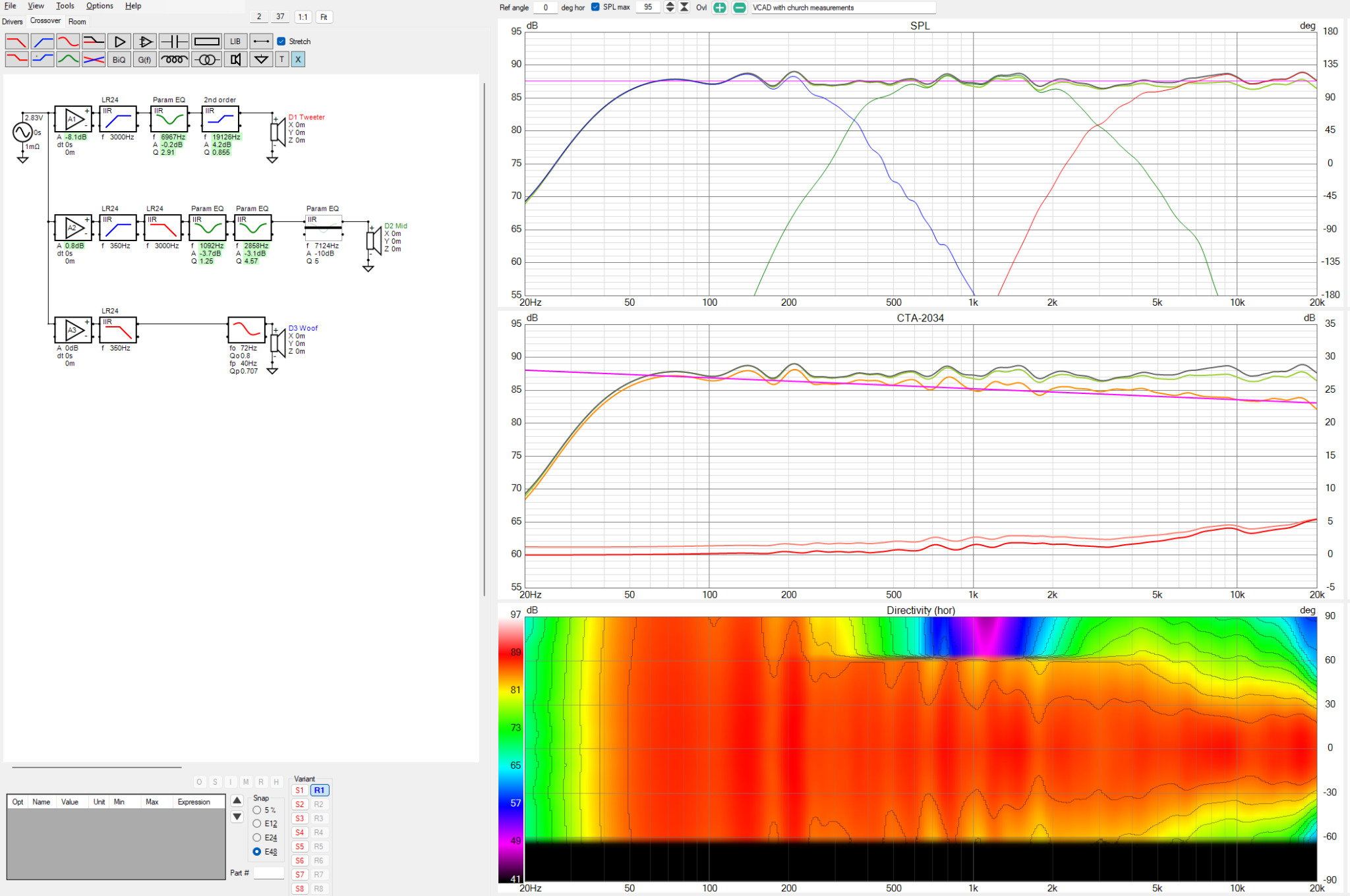Open the File menu

[10, 6]
